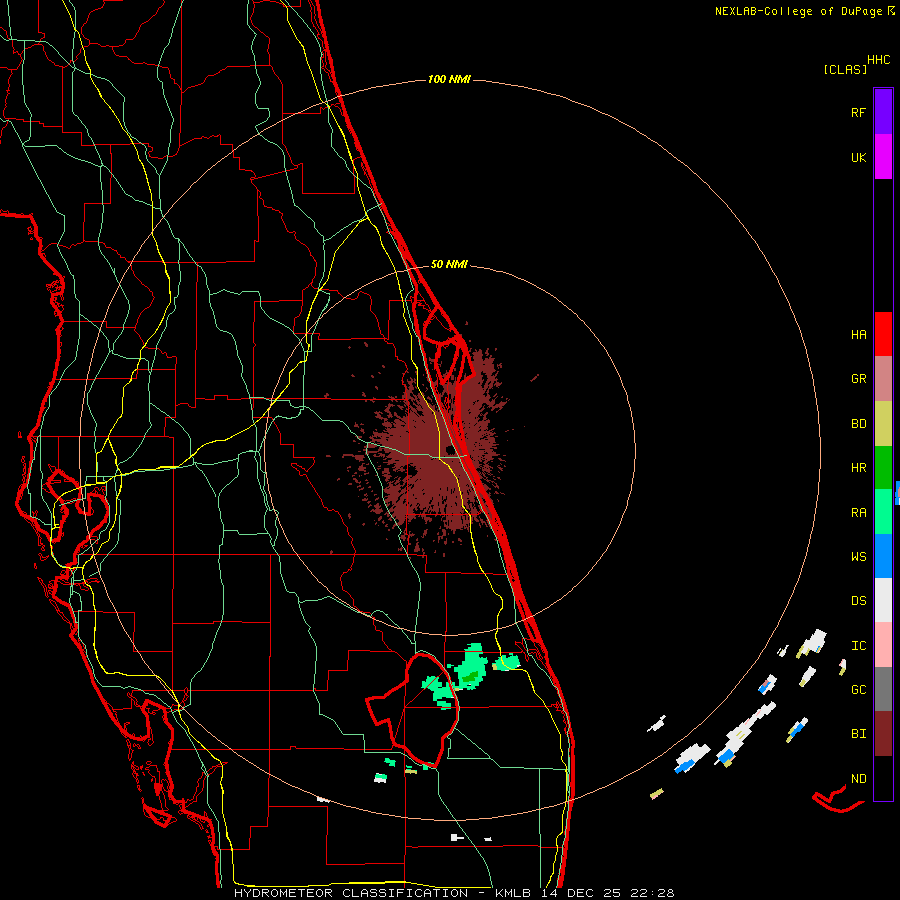Viewport: 900px width, 900px height.
Task: Click the 'HR' legend label
Action: tap(858, 468)
